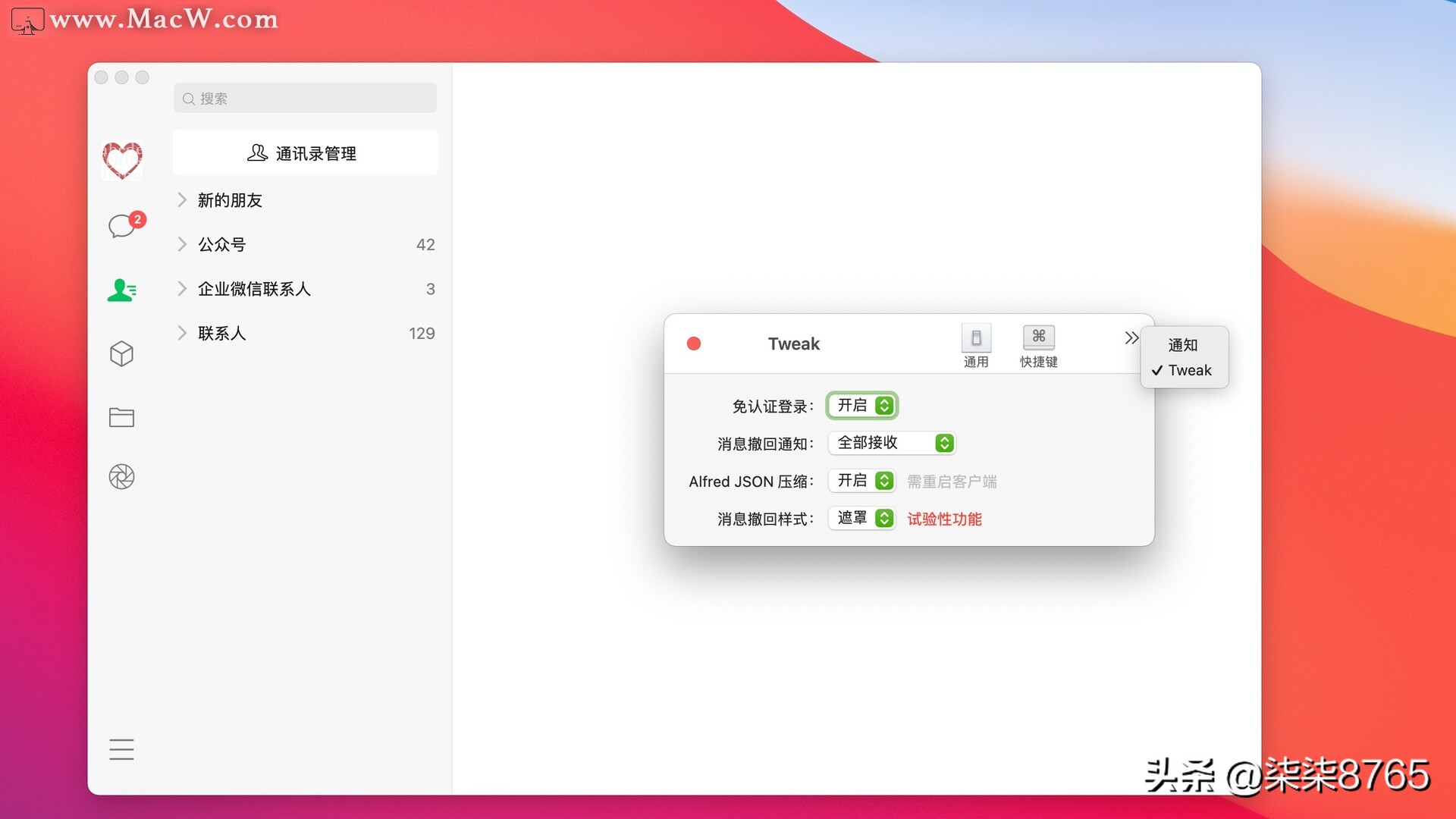Select the checked Tweak menu entry
This screenshot has height=819, width=1456.
pyautogui.click(x=1191, y=370)
